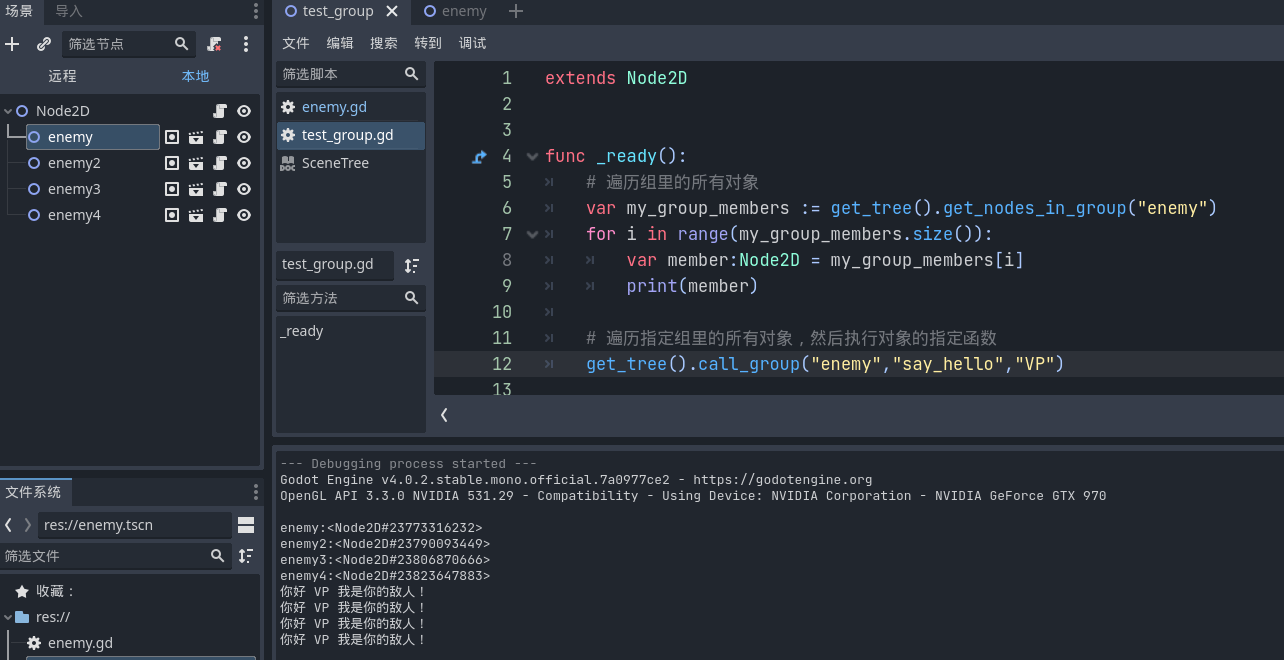Click the star icon next to Favorites
Viewport: 1284px width, 660px height.
pyautogui.click(x=22, y=591)
